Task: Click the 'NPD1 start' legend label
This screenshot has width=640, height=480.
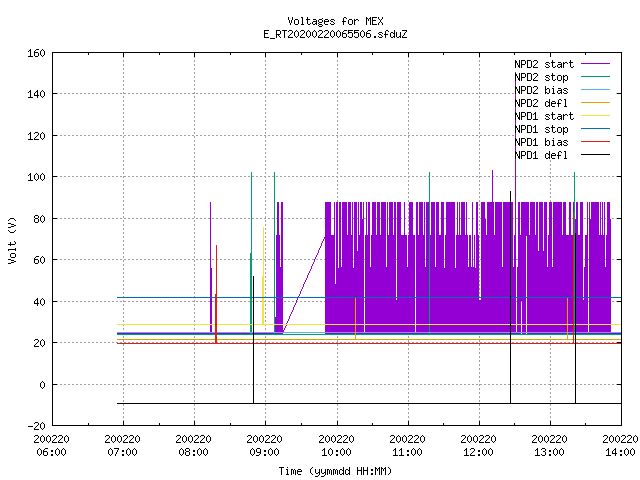Action: coord(544,116)
